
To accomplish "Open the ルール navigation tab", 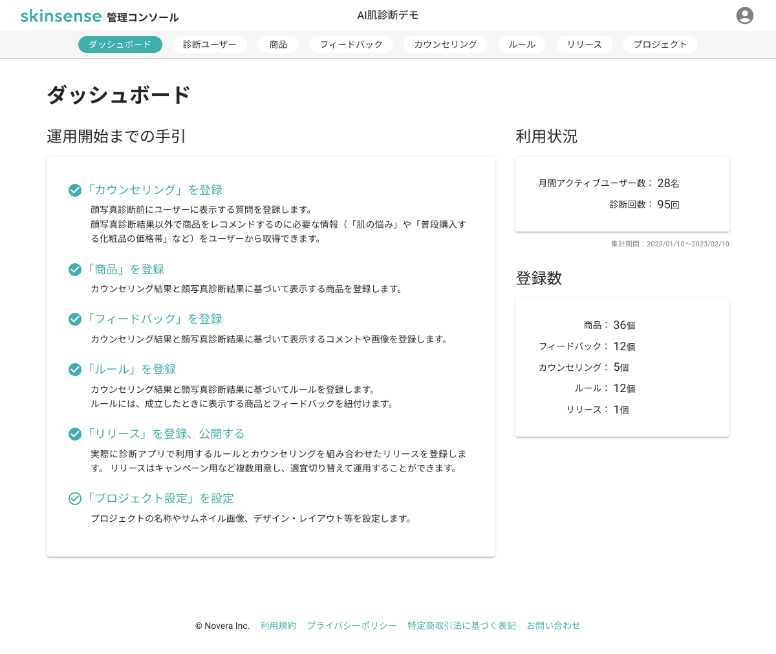I will pyautogui.click(x=522, y=45).
